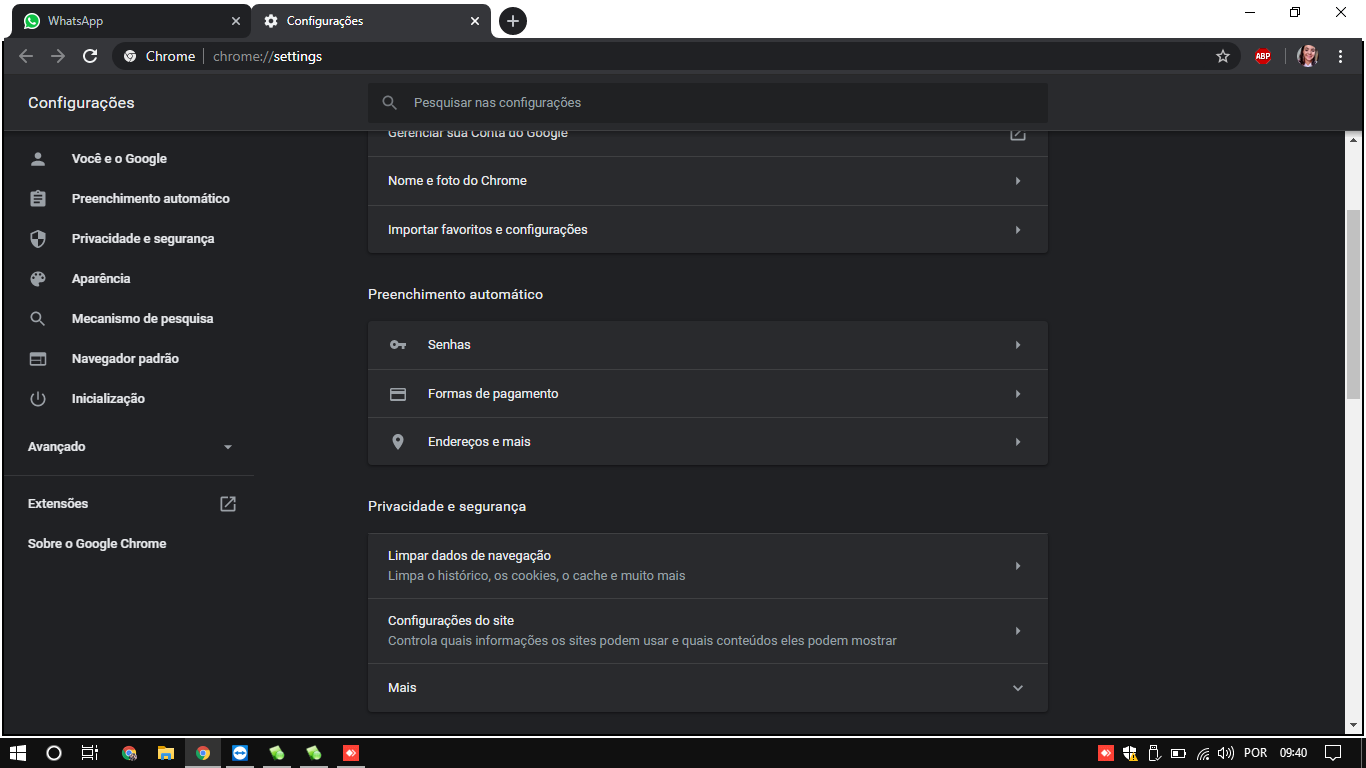Click the page vertical scrollbar
The height and width of the screenshot is (768, 1366).
pyautogui.click(x=1353, y=304)
